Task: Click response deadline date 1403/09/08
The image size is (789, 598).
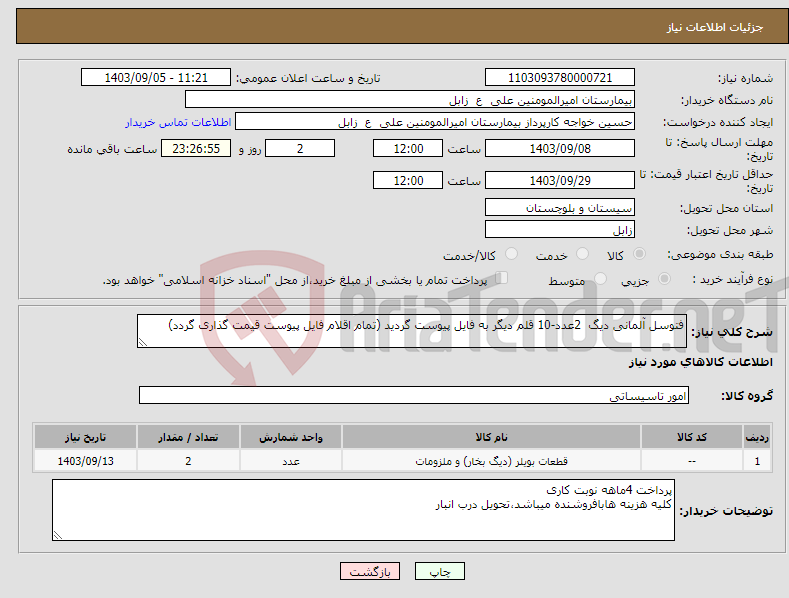Action: [560, 148]
